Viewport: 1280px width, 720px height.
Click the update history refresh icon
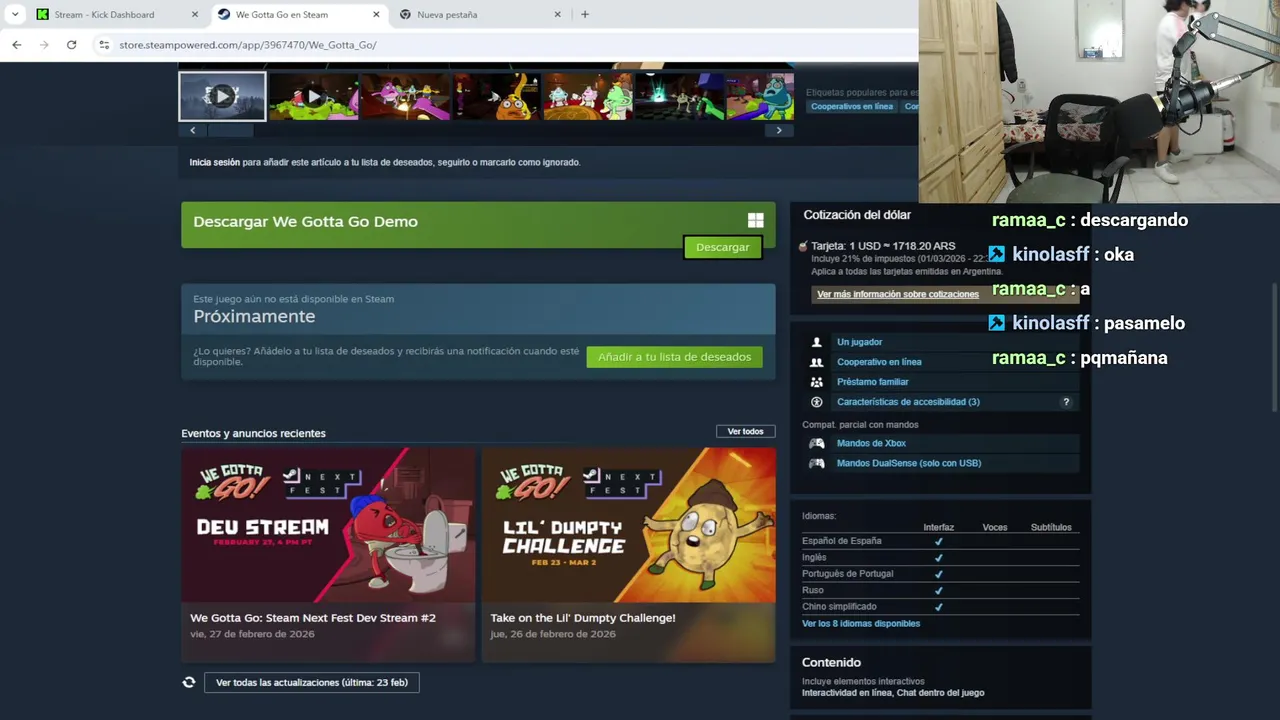(188, 682)
